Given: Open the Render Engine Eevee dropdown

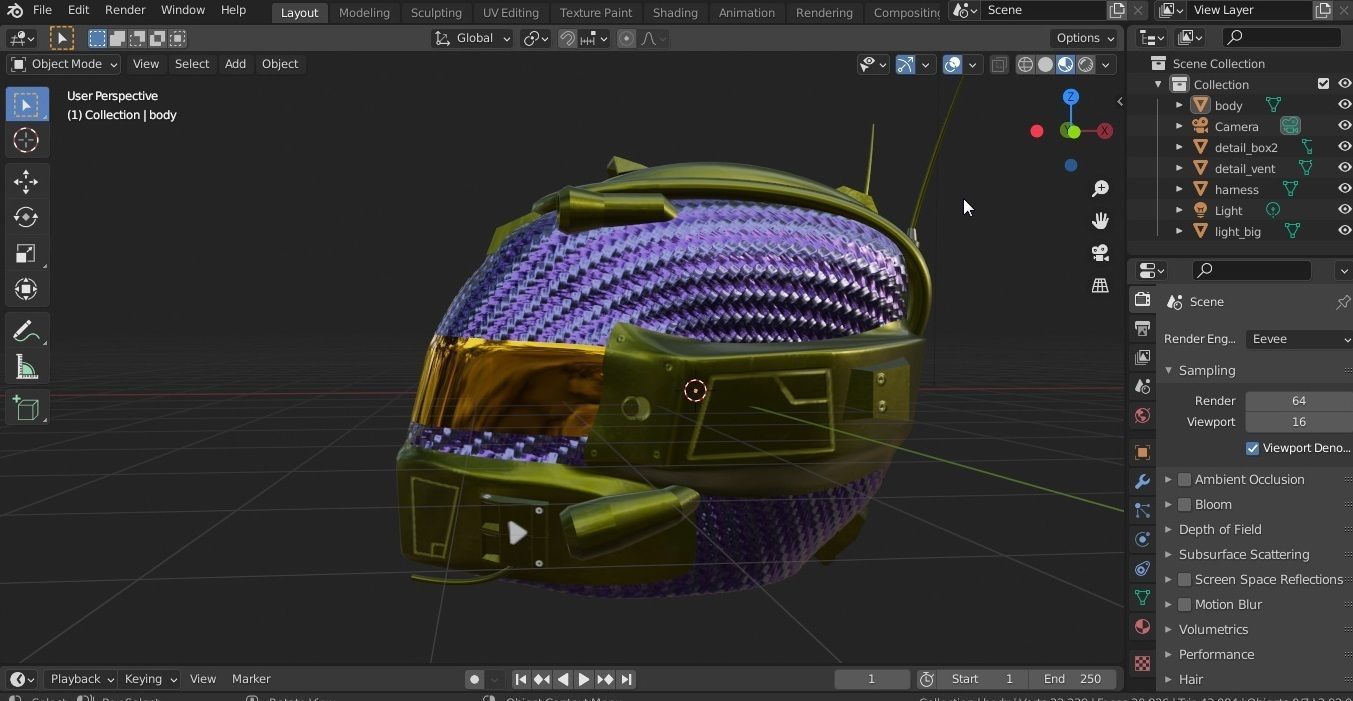Looking at the screenshot, I should (x=1298, y=339).
